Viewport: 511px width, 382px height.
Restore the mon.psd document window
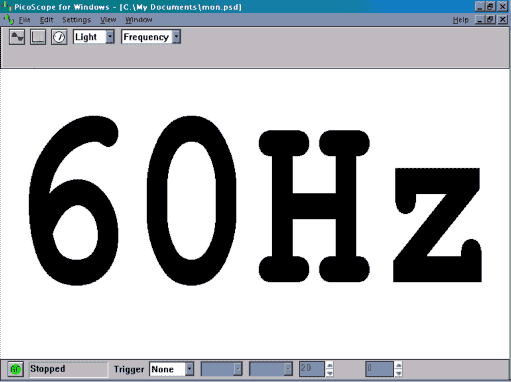click(490, 20)
